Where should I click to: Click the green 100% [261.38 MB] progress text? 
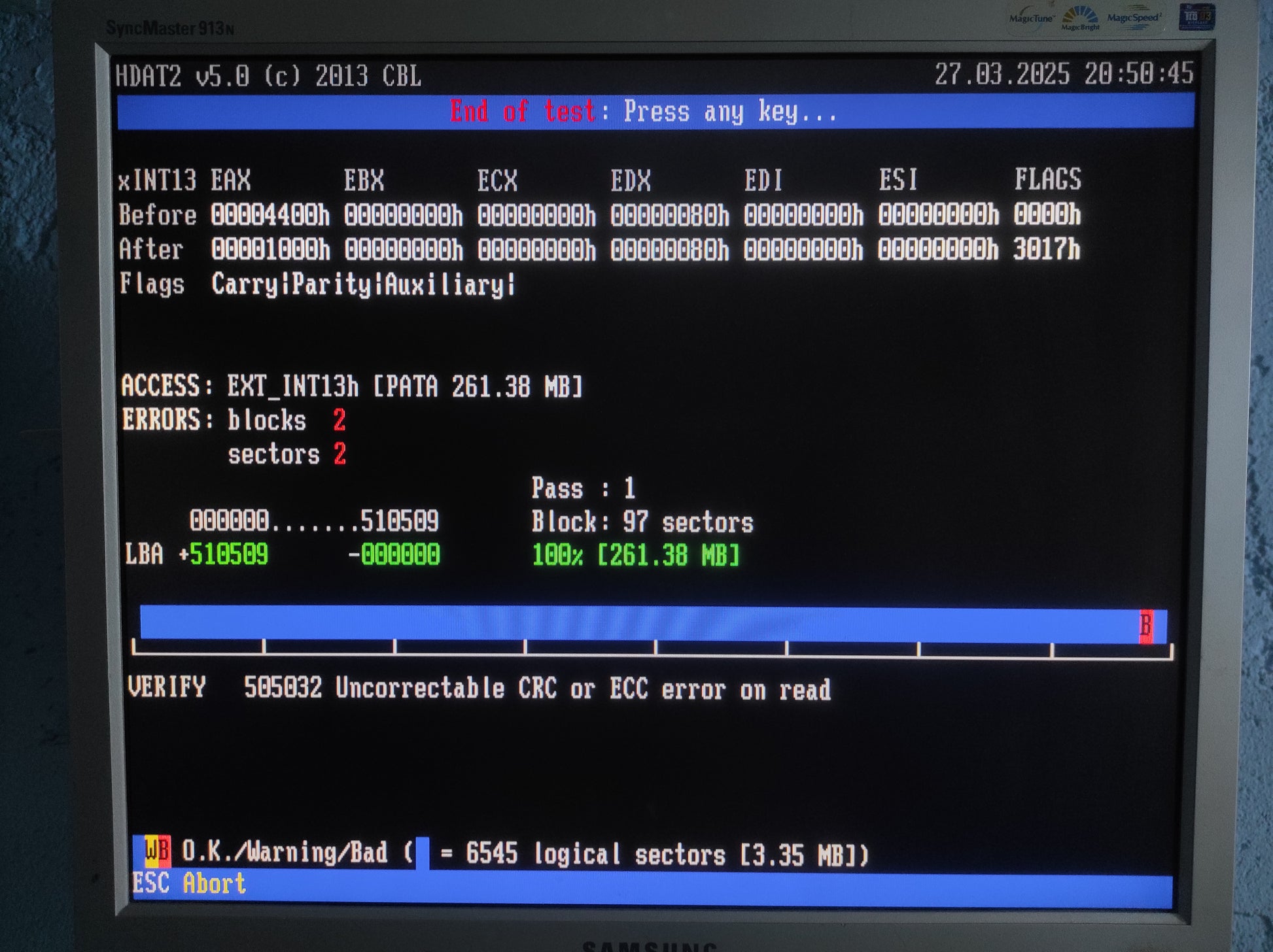pos(635,555)
